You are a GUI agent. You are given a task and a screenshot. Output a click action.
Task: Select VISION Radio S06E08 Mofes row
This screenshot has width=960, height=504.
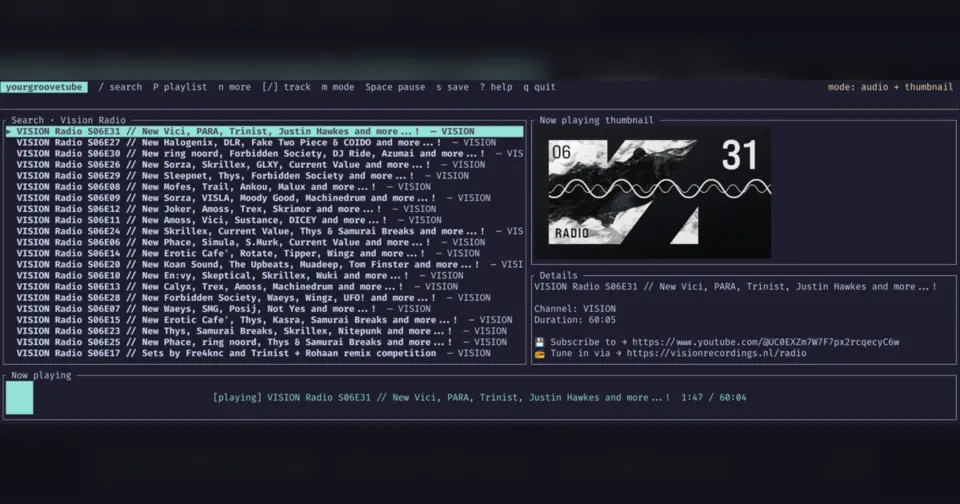tap(264, 187)
